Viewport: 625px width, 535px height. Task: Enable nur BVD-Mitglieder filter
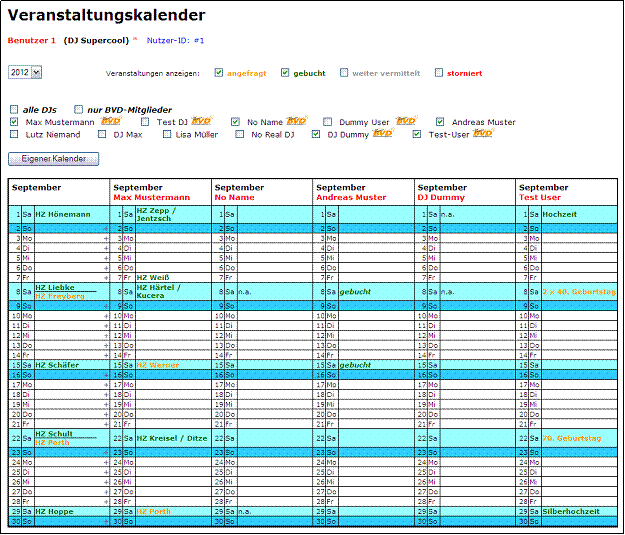coord(79,109)
